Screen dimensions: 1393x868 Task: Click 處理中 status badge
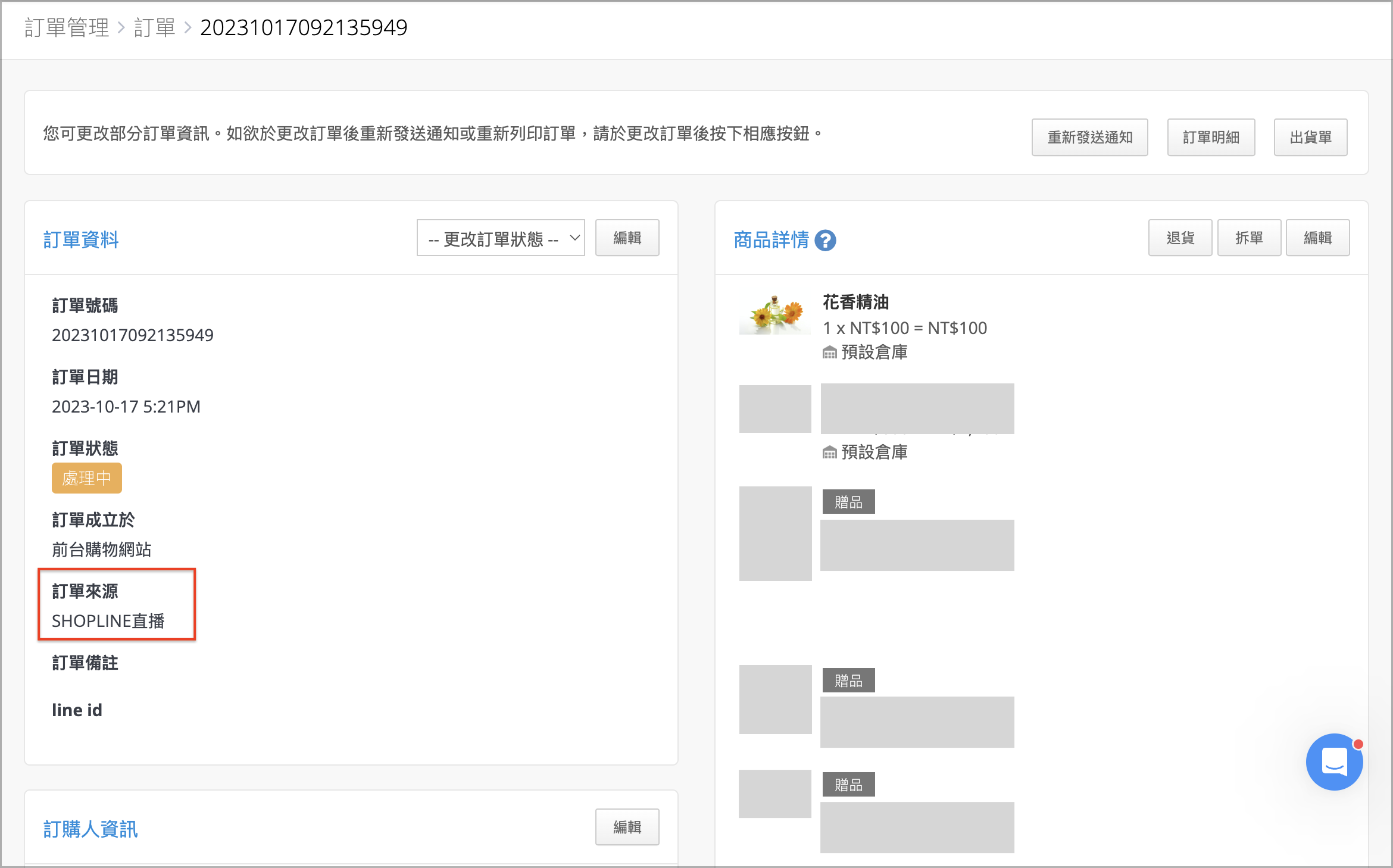click(87, 478)
